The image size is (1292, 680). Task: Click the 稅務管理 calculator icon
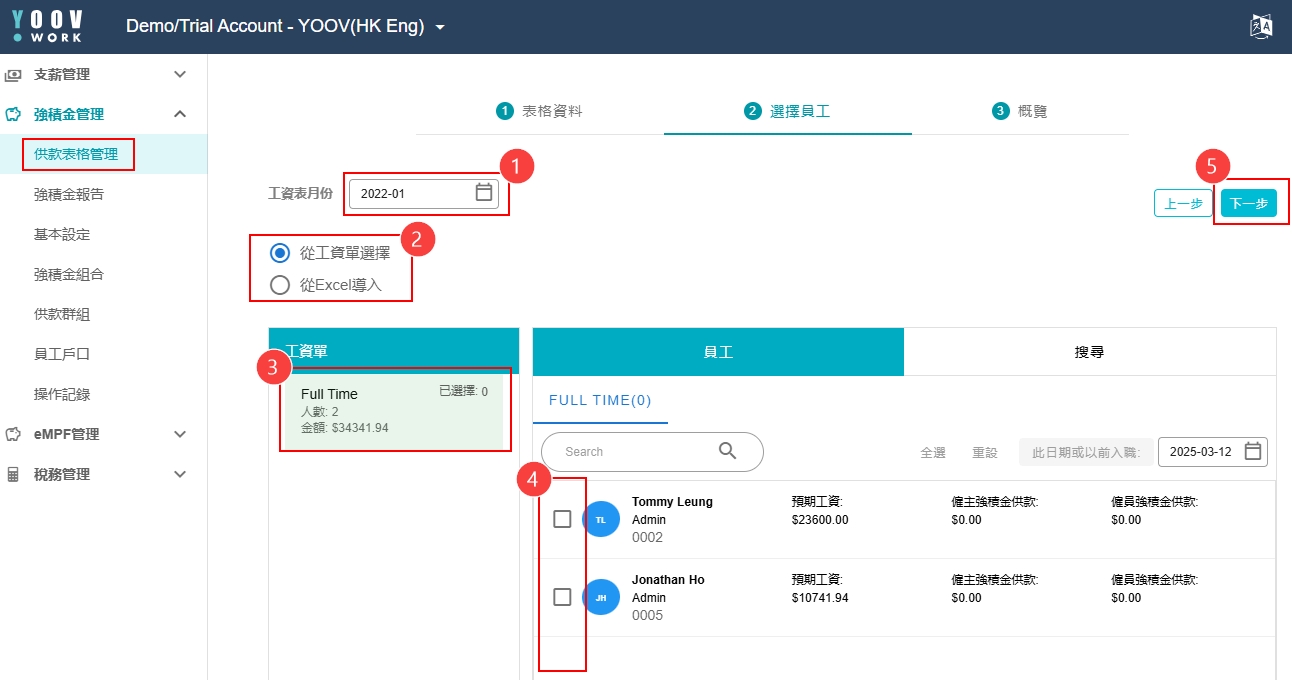(x=13, y=475)
